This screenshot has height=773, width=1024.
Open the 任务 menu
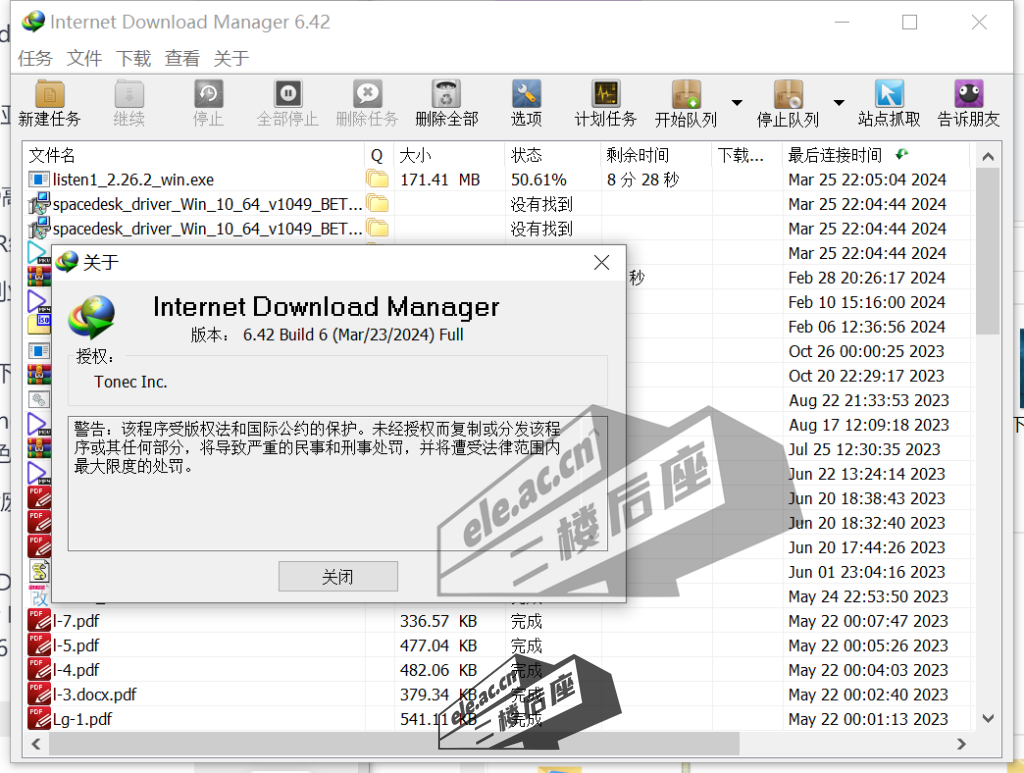click(x=35, y=59)
